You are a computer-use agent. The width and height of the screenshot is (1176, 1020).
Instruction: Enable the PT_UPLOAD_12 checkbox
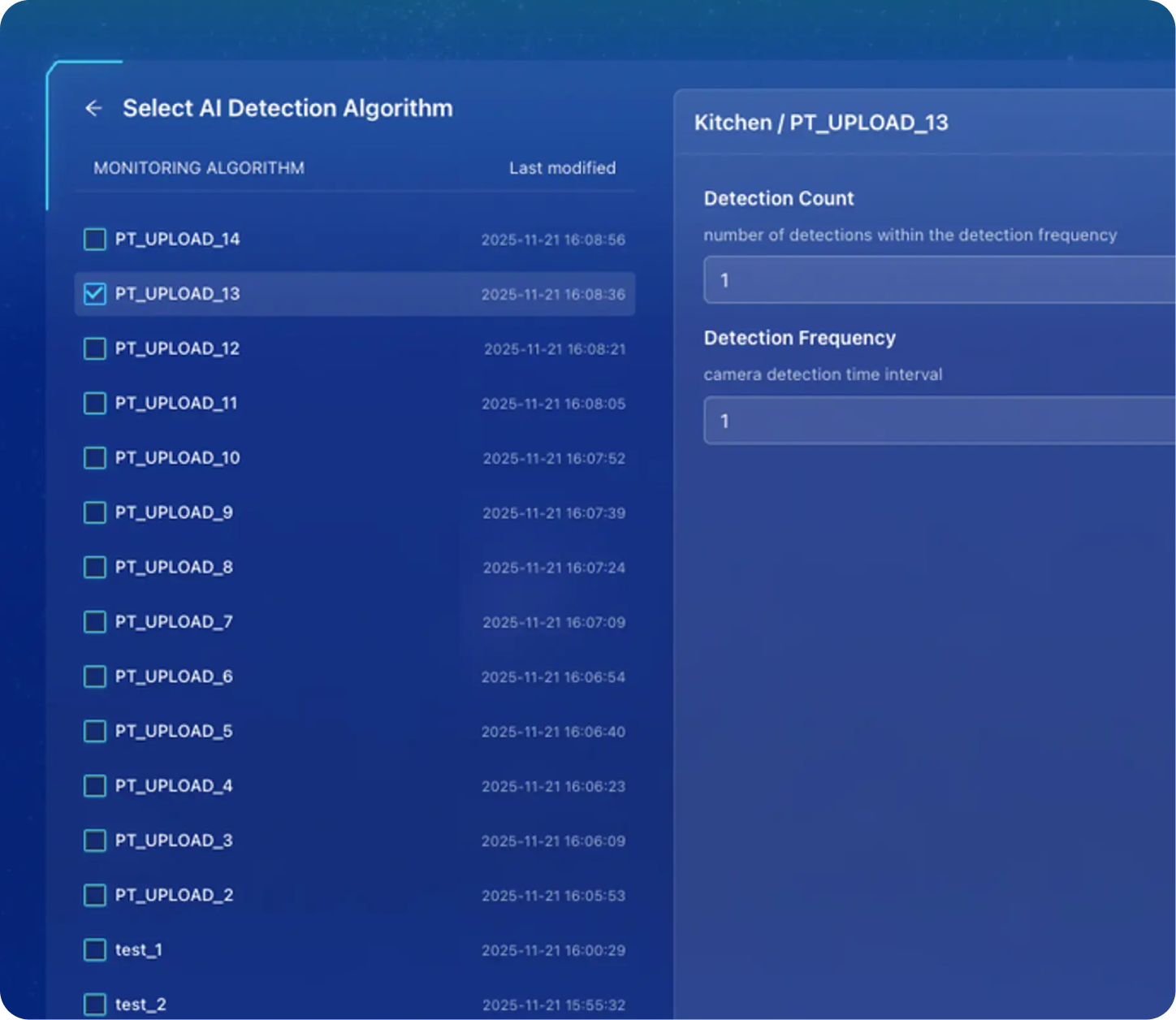point(95,349)
